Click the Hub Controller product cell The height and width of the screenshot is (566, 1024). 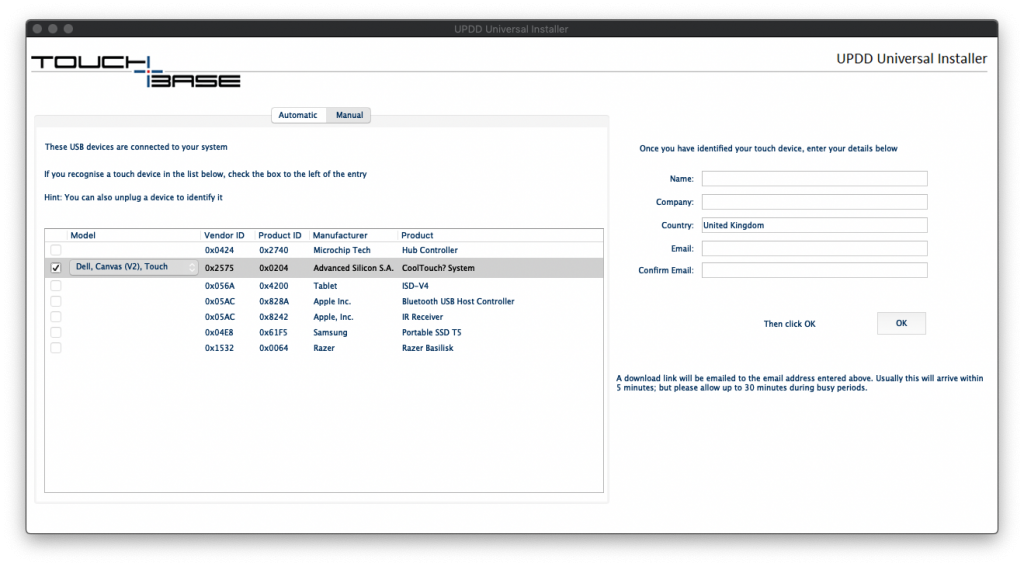[430, 250]
